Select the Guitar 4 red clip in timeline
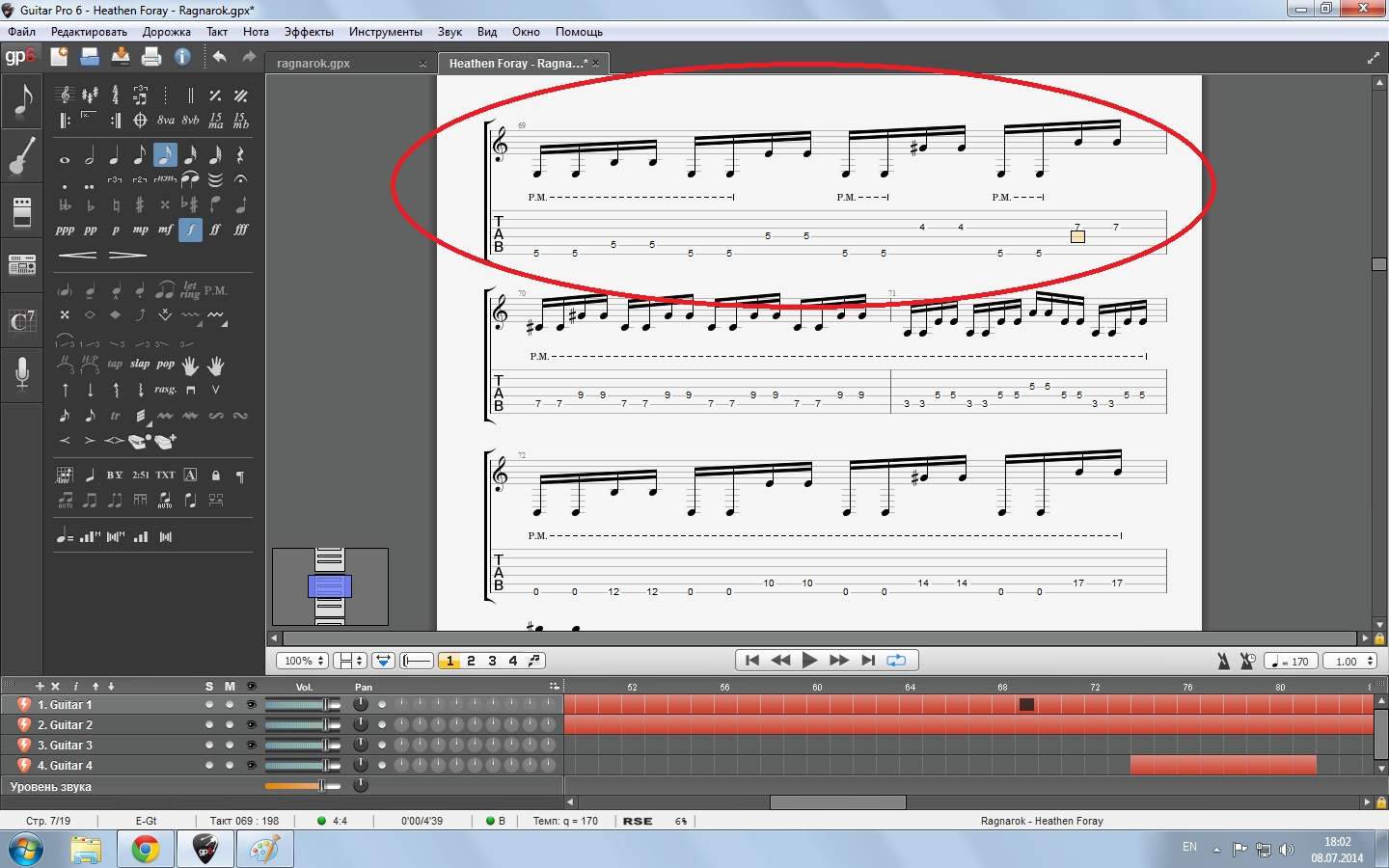Viewport: 1389px width, 868px height. [x=1223, y=766]
